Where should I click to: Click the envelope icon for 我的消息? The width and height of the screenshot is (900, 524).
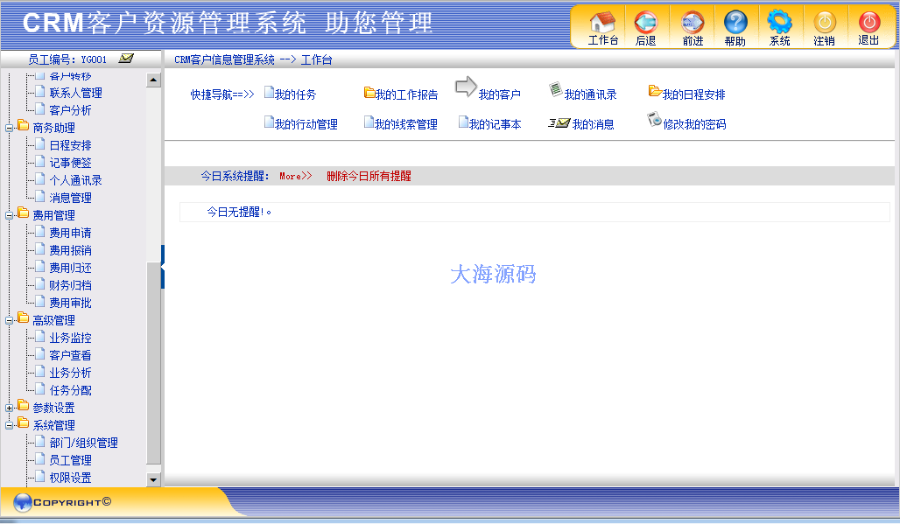559,123
